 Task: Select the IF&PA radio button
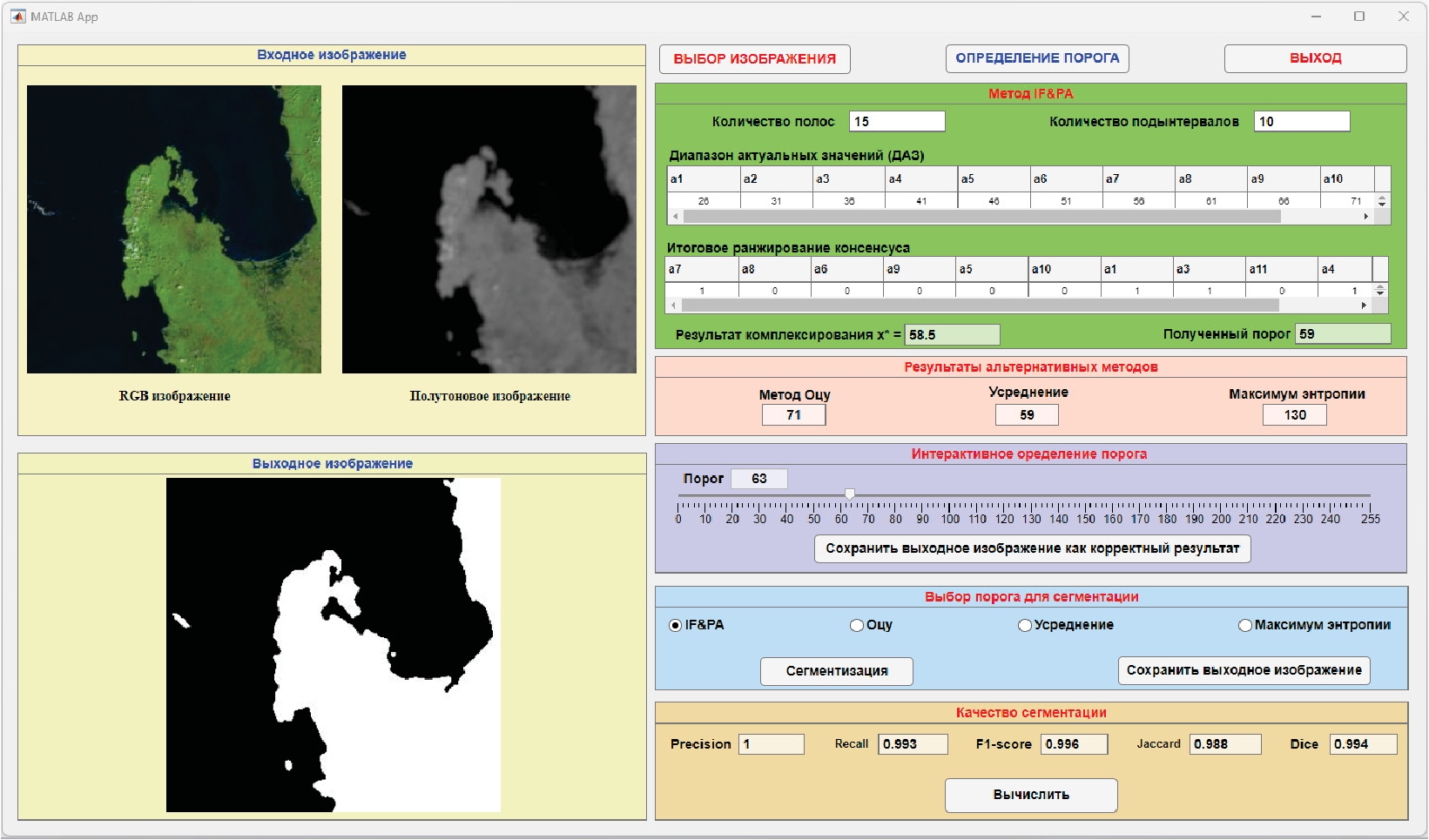coord(676,625)
